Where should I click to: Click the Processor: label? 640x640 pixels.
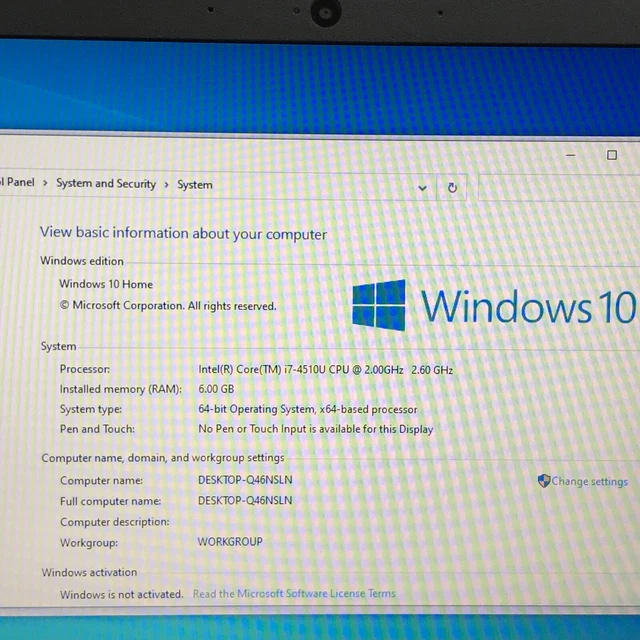(85, 369)
